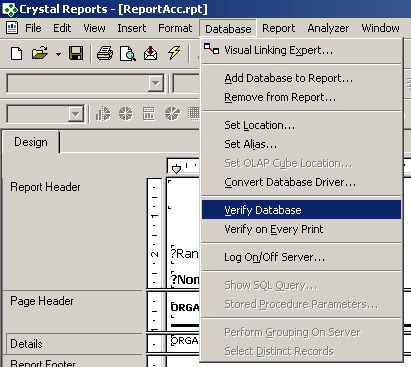Click the grid icon next to the menu
The height and width of the screenshot is (367, 411).
click(193, 114)
